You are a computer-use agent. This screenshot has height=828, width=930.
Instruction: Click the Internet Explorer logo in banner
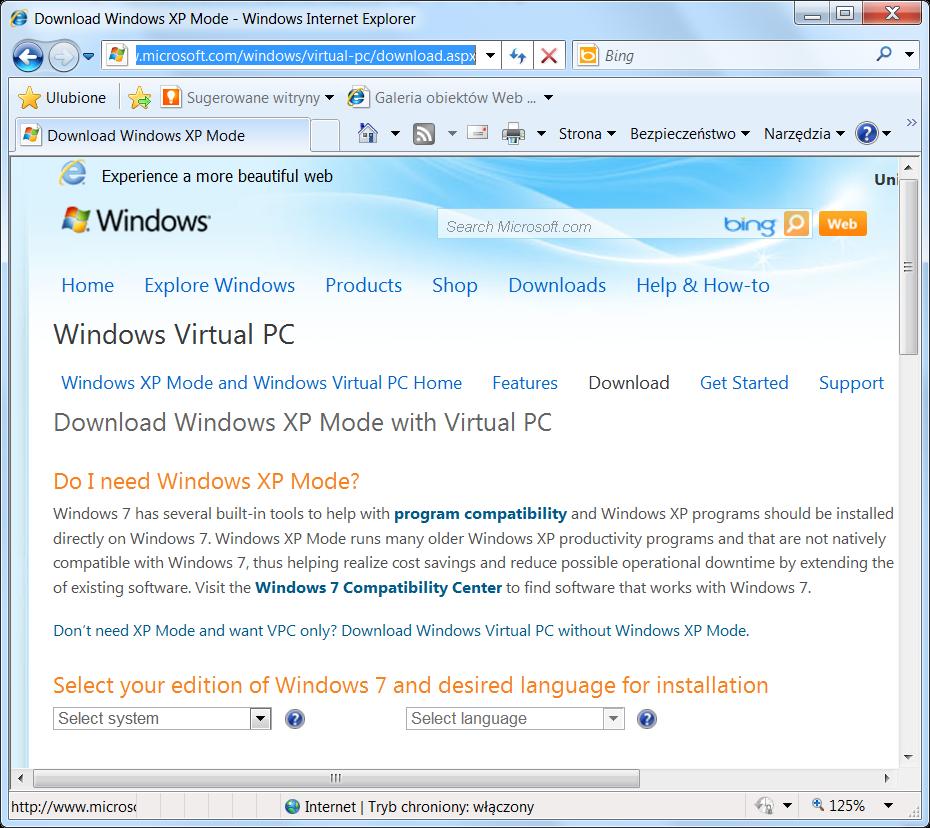[72, 174]
